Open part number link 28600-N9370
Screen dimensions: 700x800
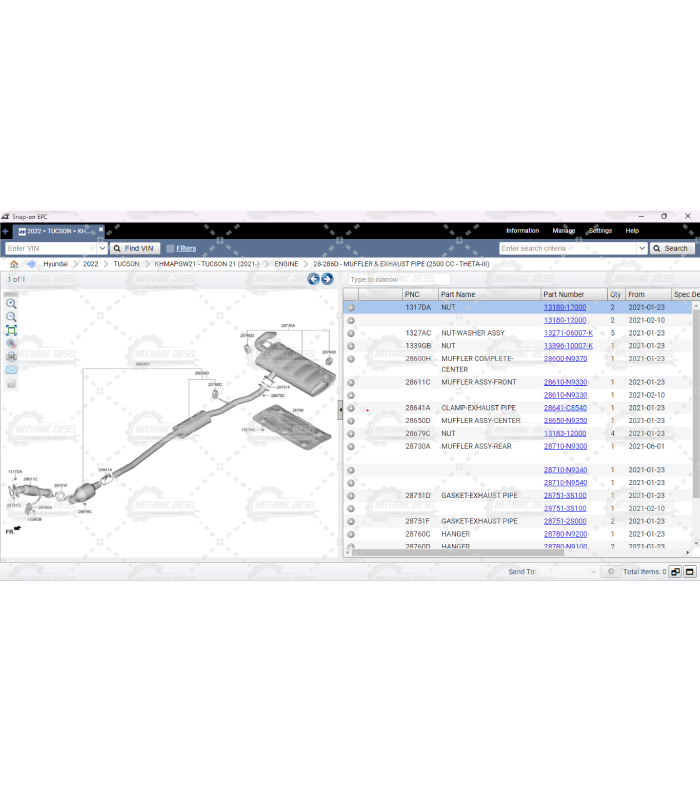tap(565, 358)
